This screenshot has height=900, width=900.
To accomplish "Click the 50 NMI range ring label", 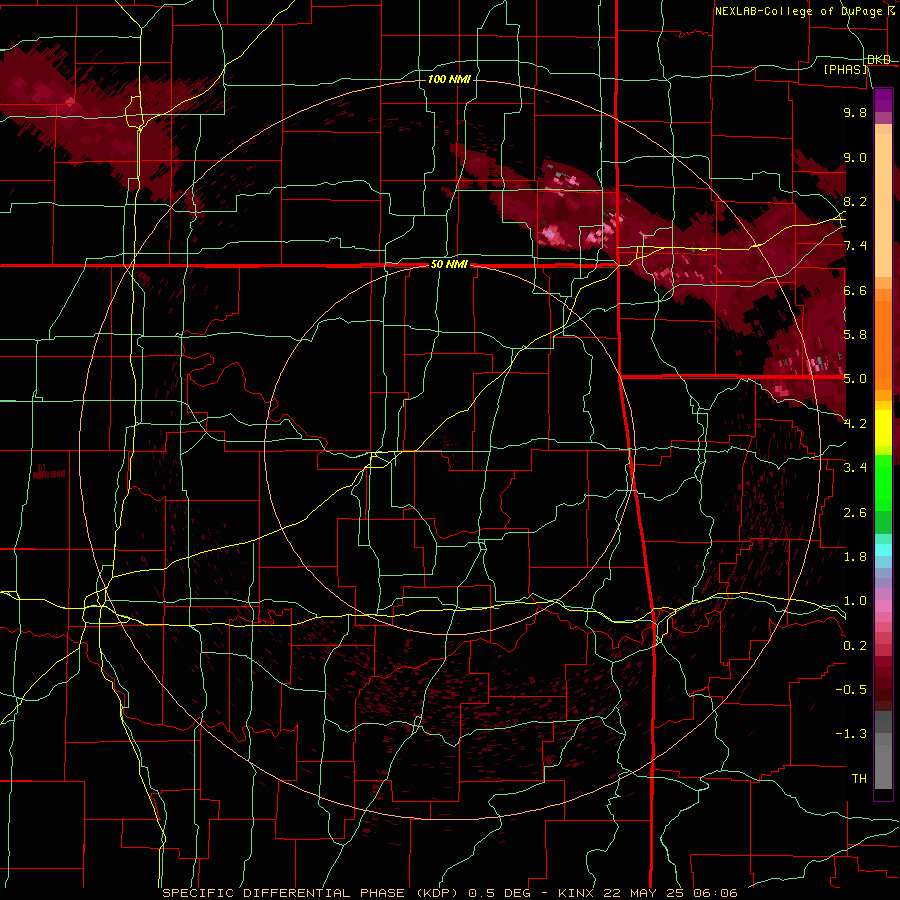I will [449, 265].
